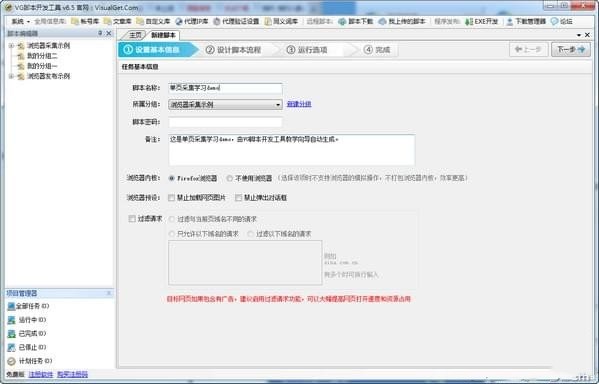Click the 注册软件 link

pos(41,374)
